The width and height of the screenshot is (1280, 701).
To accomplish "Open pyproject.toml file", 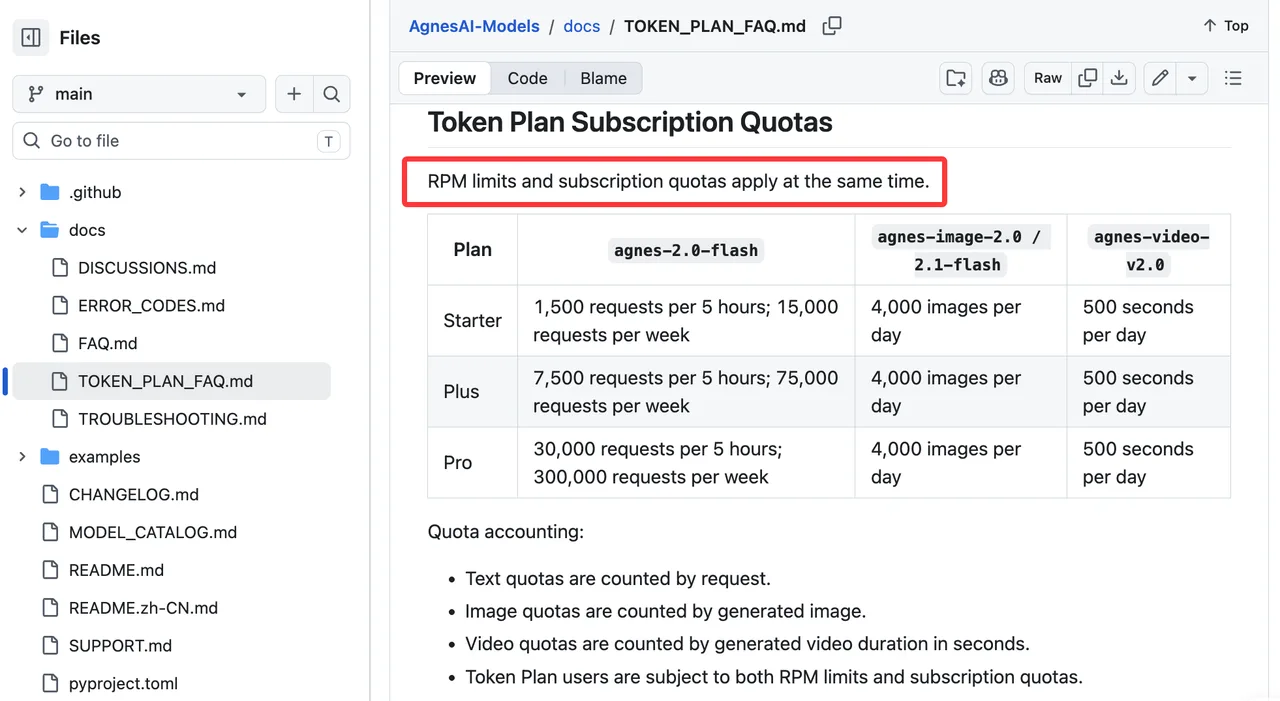I will 123,684.
